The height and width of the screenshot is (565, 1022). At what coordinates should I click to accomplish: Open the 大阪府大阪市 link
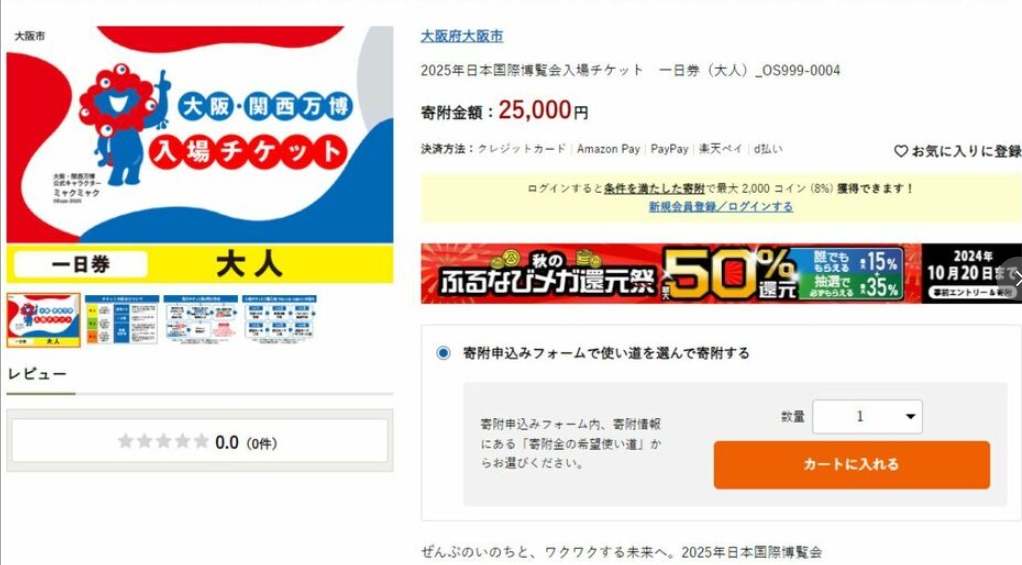(462, 36)
